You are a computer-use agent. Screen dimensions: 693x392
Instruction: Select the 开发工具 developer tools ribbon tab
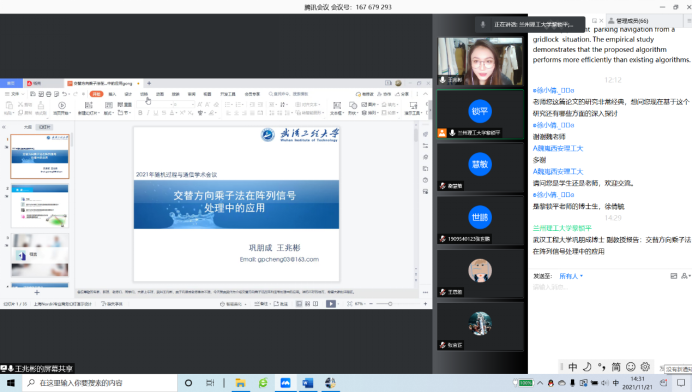click(x=228, y=94)
